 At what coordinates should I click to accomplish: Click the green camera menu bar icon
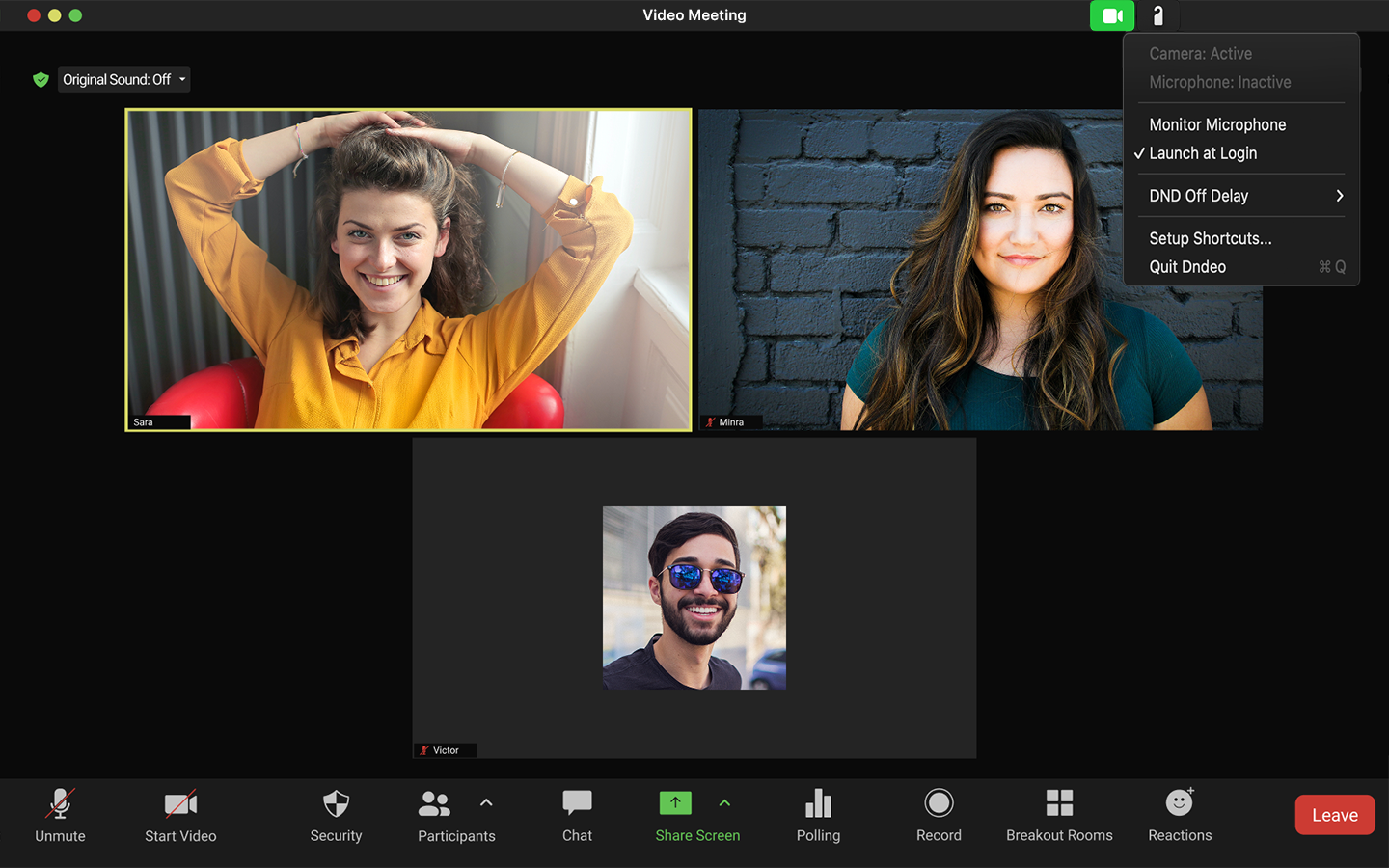pyautogui.click(x=1111, y=15)
